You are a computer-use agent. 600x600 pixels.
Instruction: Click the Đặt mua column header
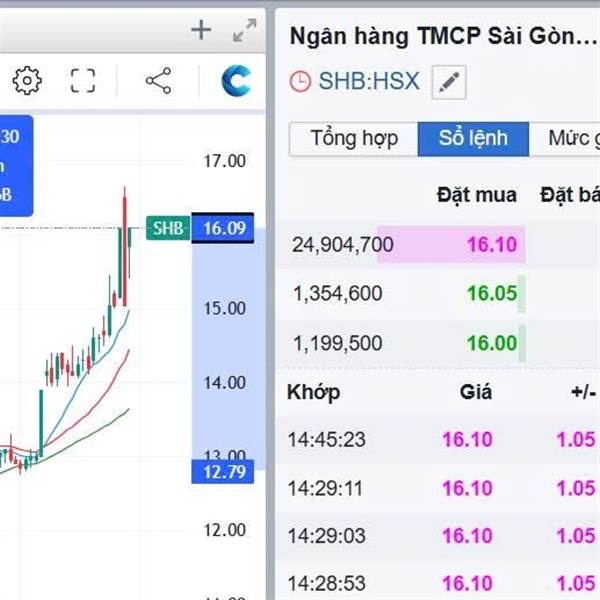(x=477, y=195)
